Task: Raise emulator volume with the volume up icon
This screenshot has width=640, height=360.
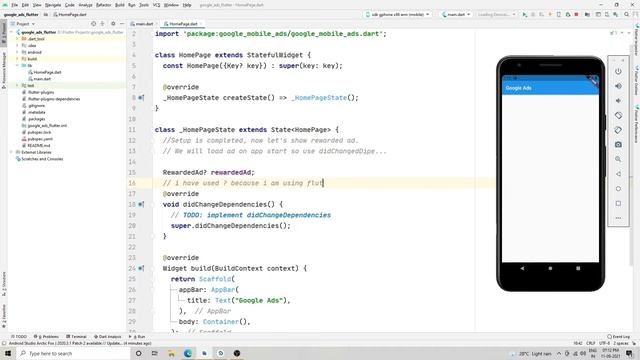Action: tap(618, 86)
